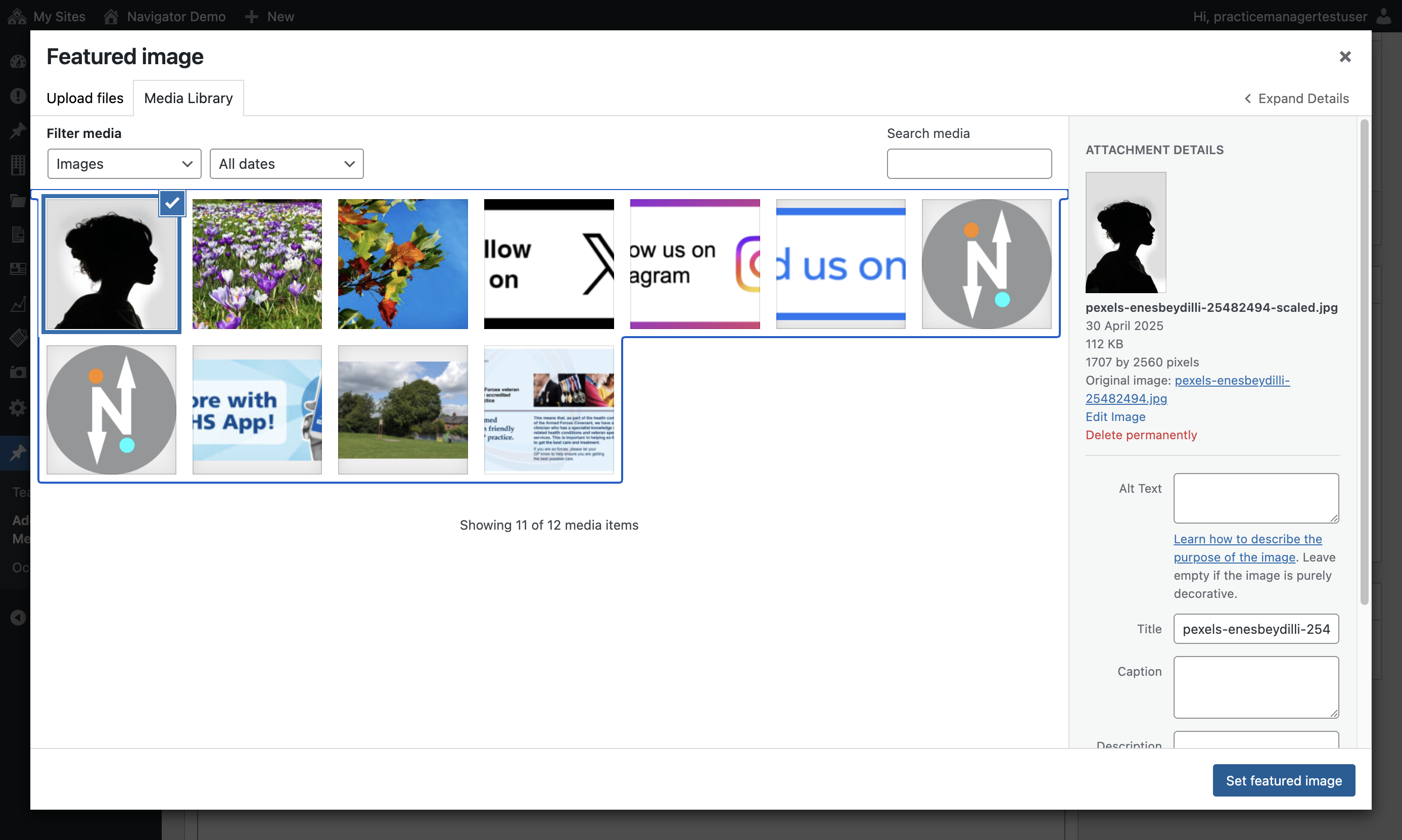Select the woman silhouette thumbnail
Viewport: 1402px width, 840px height.
pos(112,264)
